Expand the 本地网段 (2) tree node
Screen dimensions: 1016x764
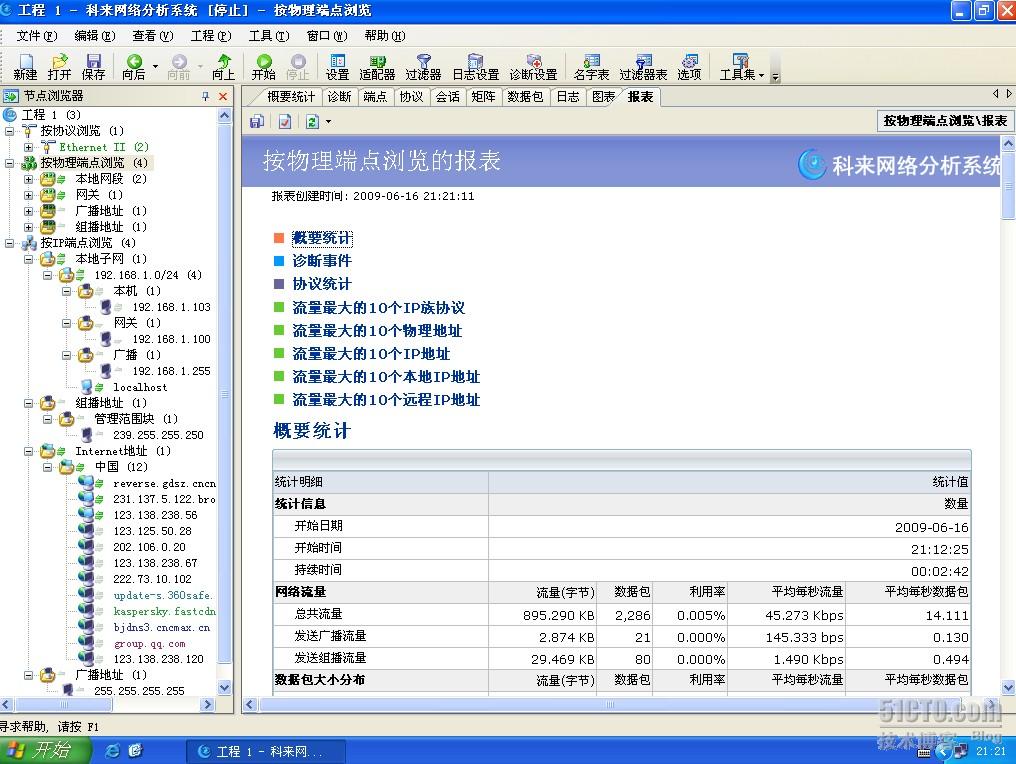tap(29, 179)
